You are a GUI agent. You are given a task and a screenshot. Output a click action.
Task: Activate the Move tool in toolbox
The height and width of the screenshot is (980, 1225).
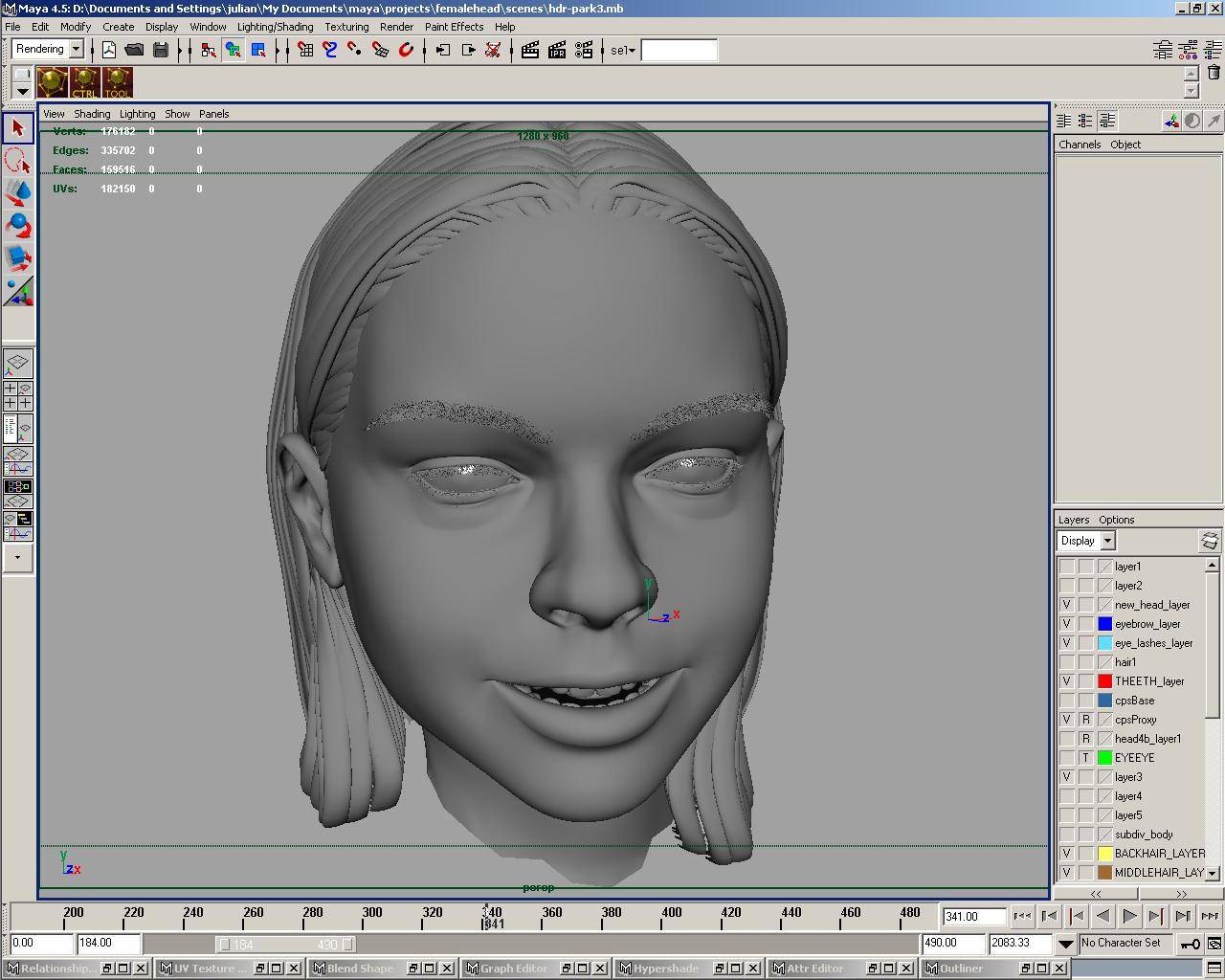(x=17, y=191)
